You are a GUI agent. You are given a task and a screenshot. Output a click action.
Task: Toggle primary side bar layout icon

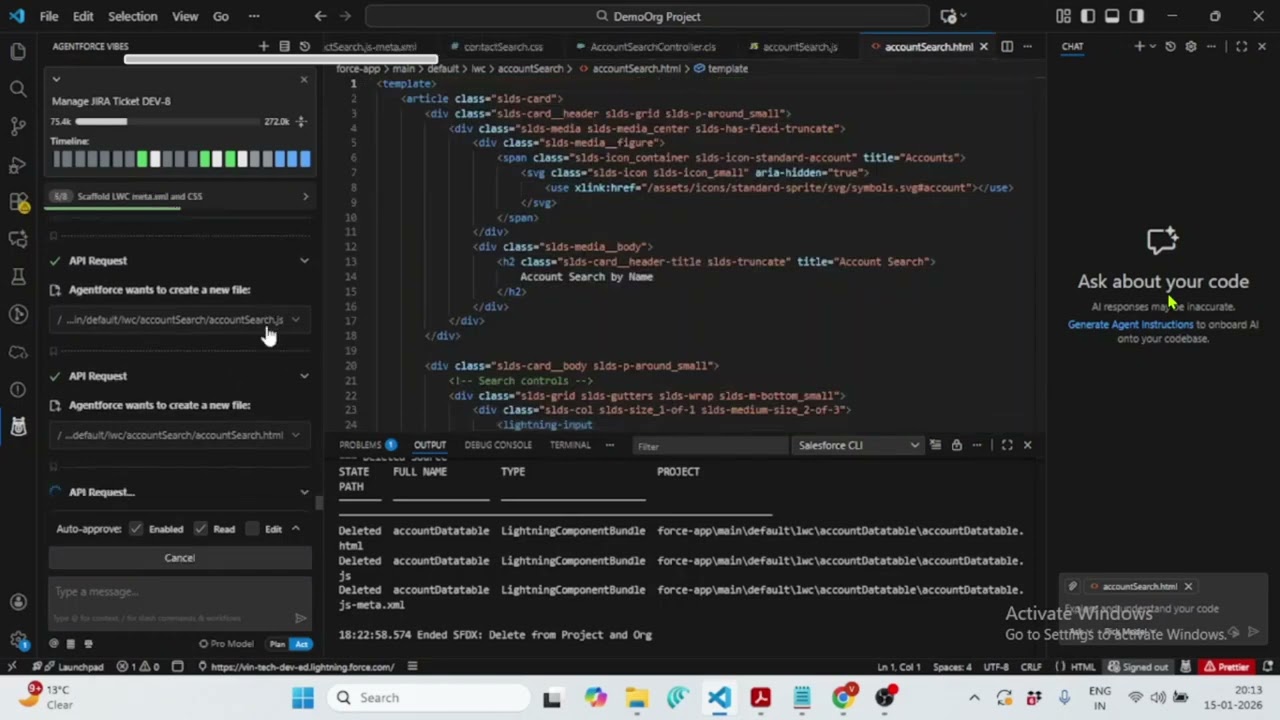click(x=1088, y=16)
